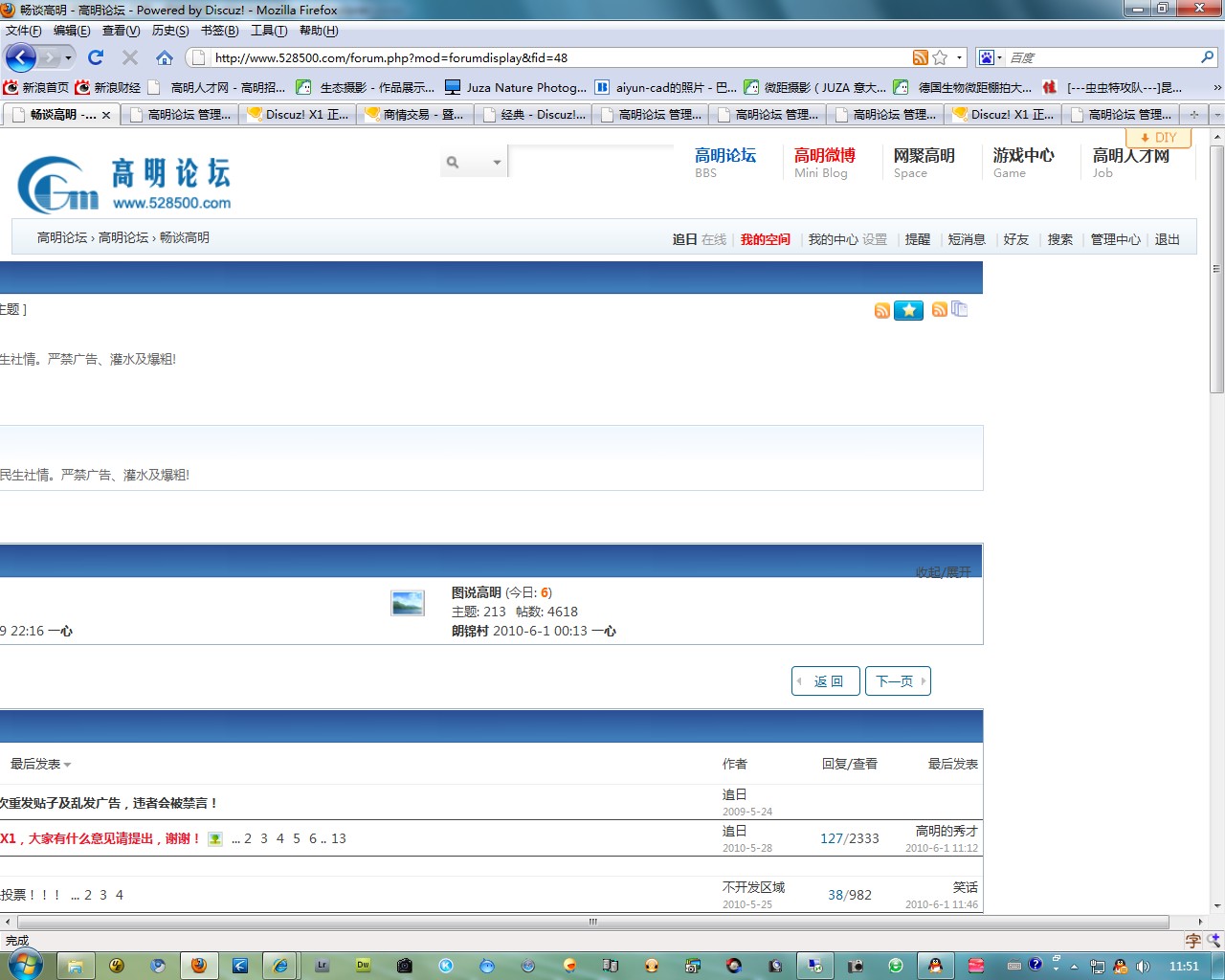Open the QQ penguin taskbar icon
This screenshot has width=1225, height=980.
coord(935,966)
